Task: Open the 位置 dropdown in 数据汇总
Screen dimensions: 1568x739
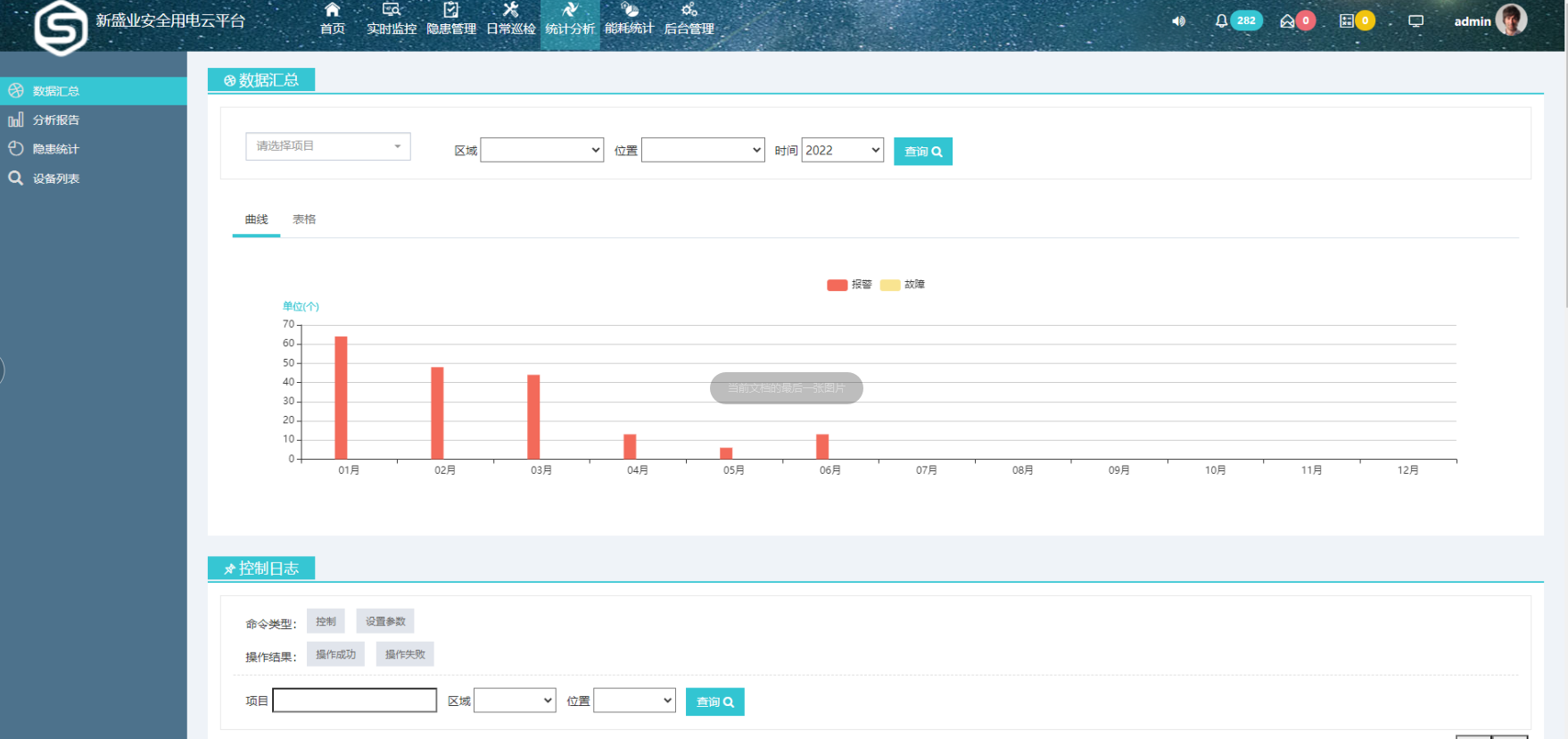Action: pos(704,150)
